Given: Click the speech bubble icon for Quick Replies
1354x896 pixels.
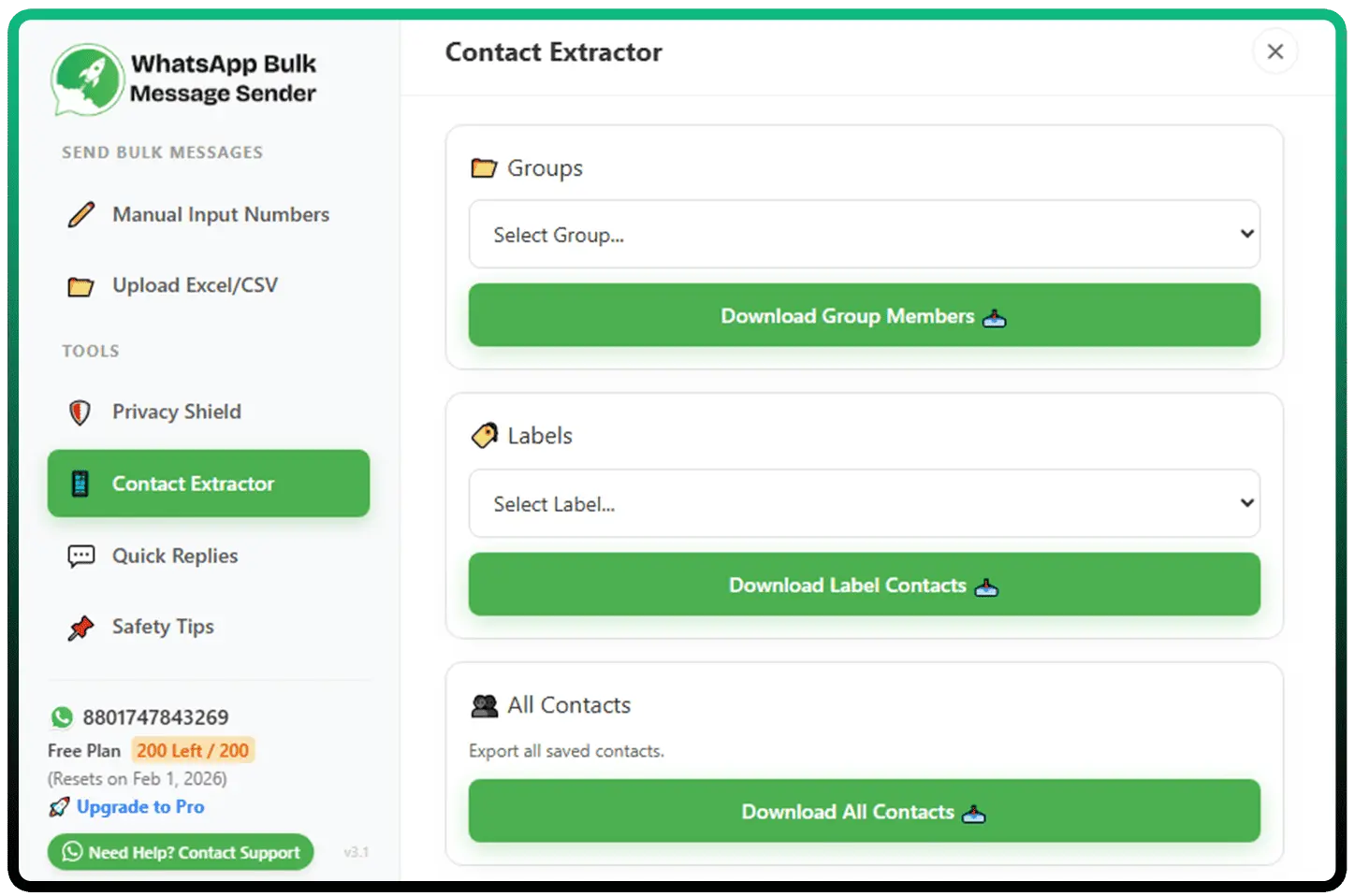Looking at the screenshot, I should [x=80, y=555].
